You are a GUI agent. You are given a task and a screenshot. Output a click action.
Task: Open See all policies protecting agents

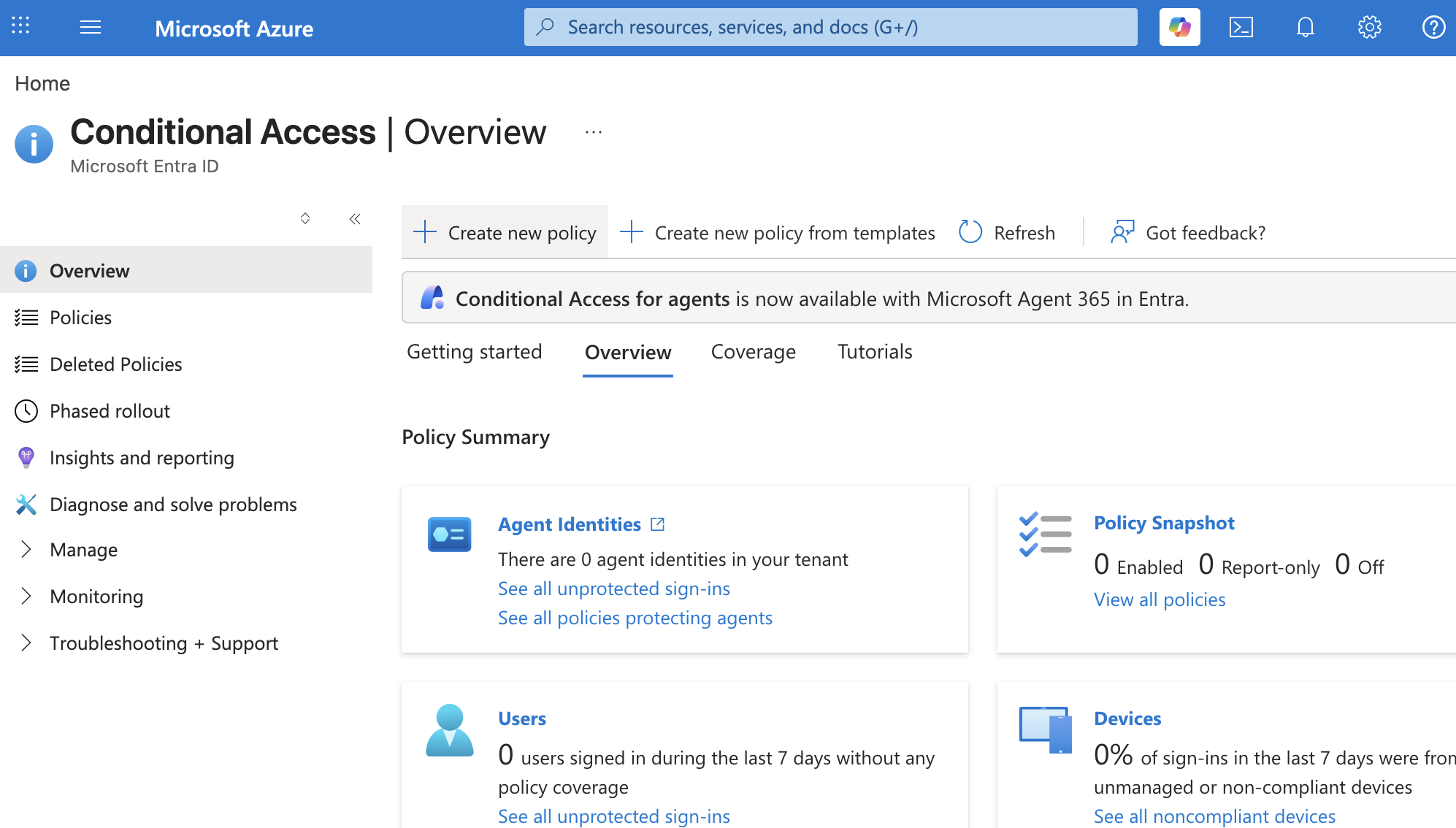[635, 618]
